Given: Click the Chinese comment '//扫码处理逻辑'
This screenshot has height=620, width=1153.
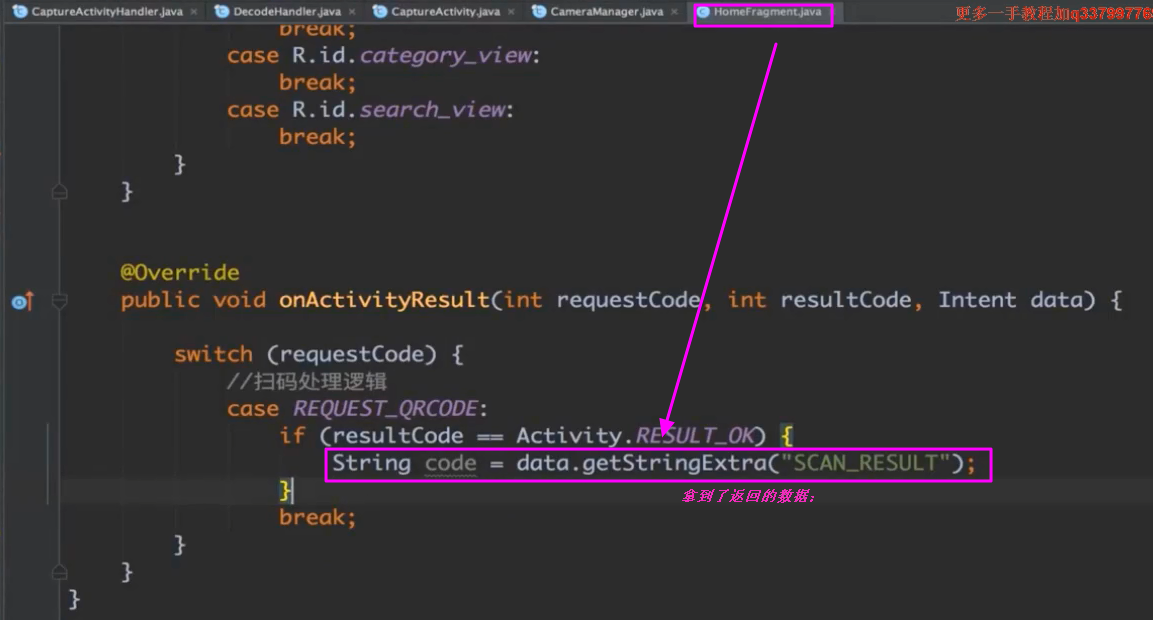Looking at the screenshot, I should click(x=307, y=382).
